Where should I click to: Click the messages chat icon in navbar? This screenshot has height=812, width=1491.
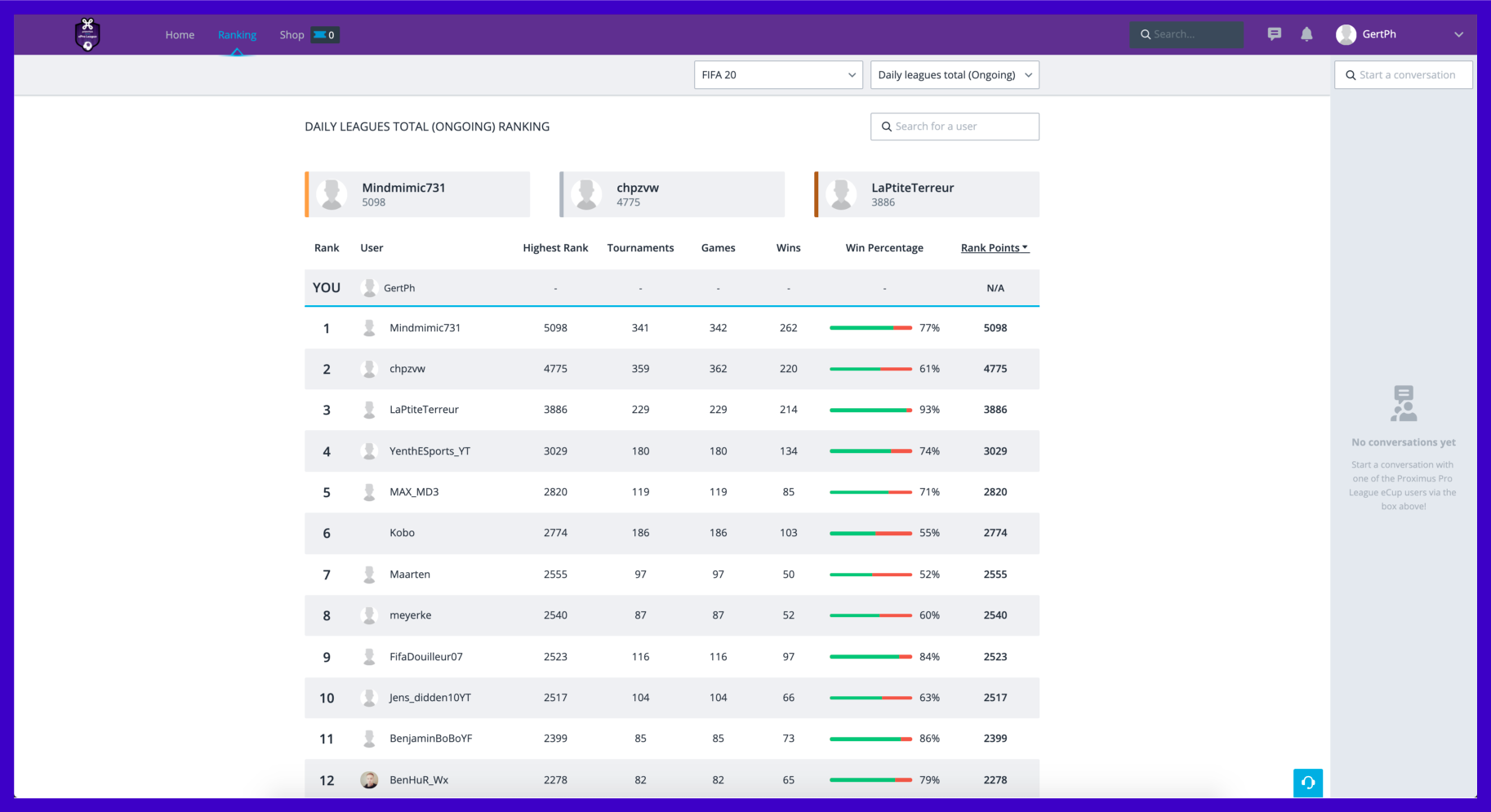1274,34
